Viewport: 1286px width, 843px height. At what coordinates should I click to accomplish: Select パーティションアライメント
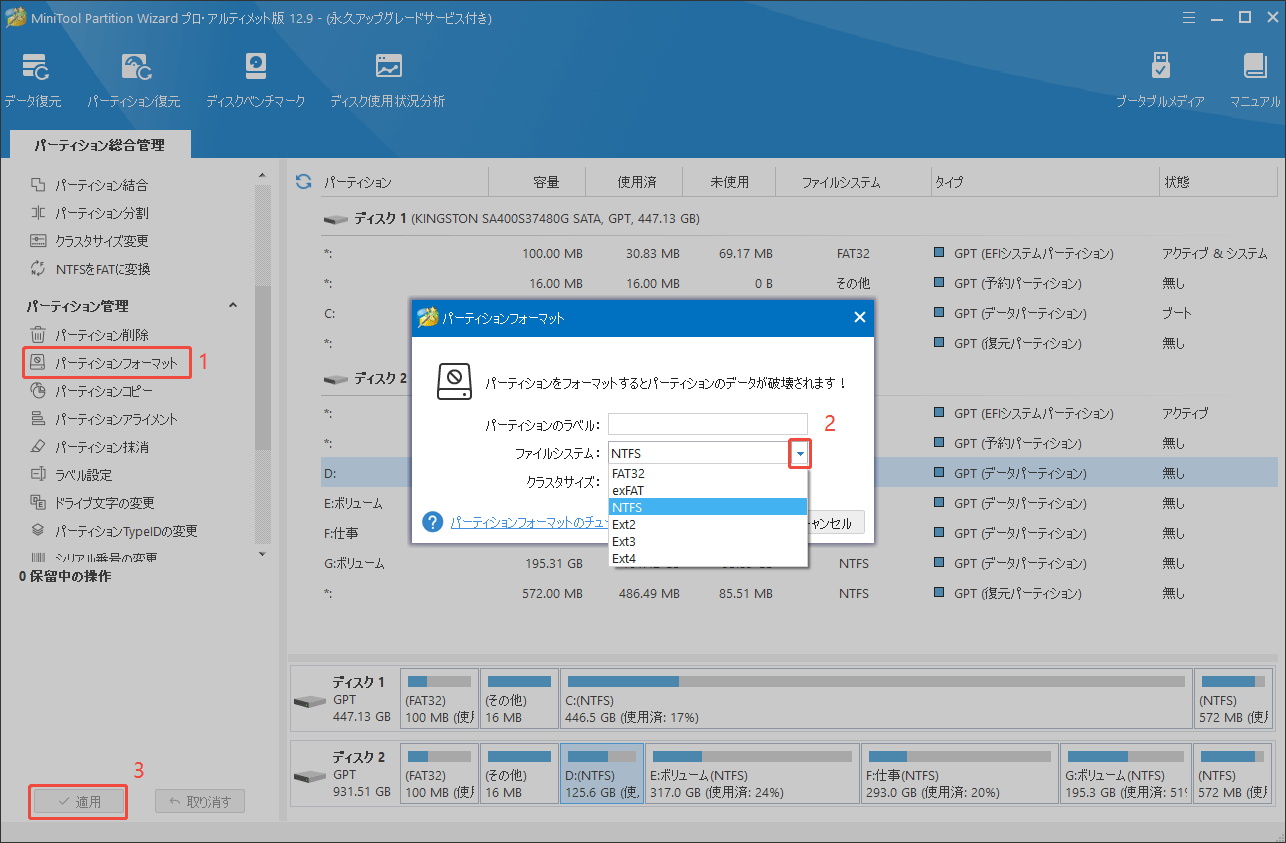pyautogui.click(x=115, y=419)
